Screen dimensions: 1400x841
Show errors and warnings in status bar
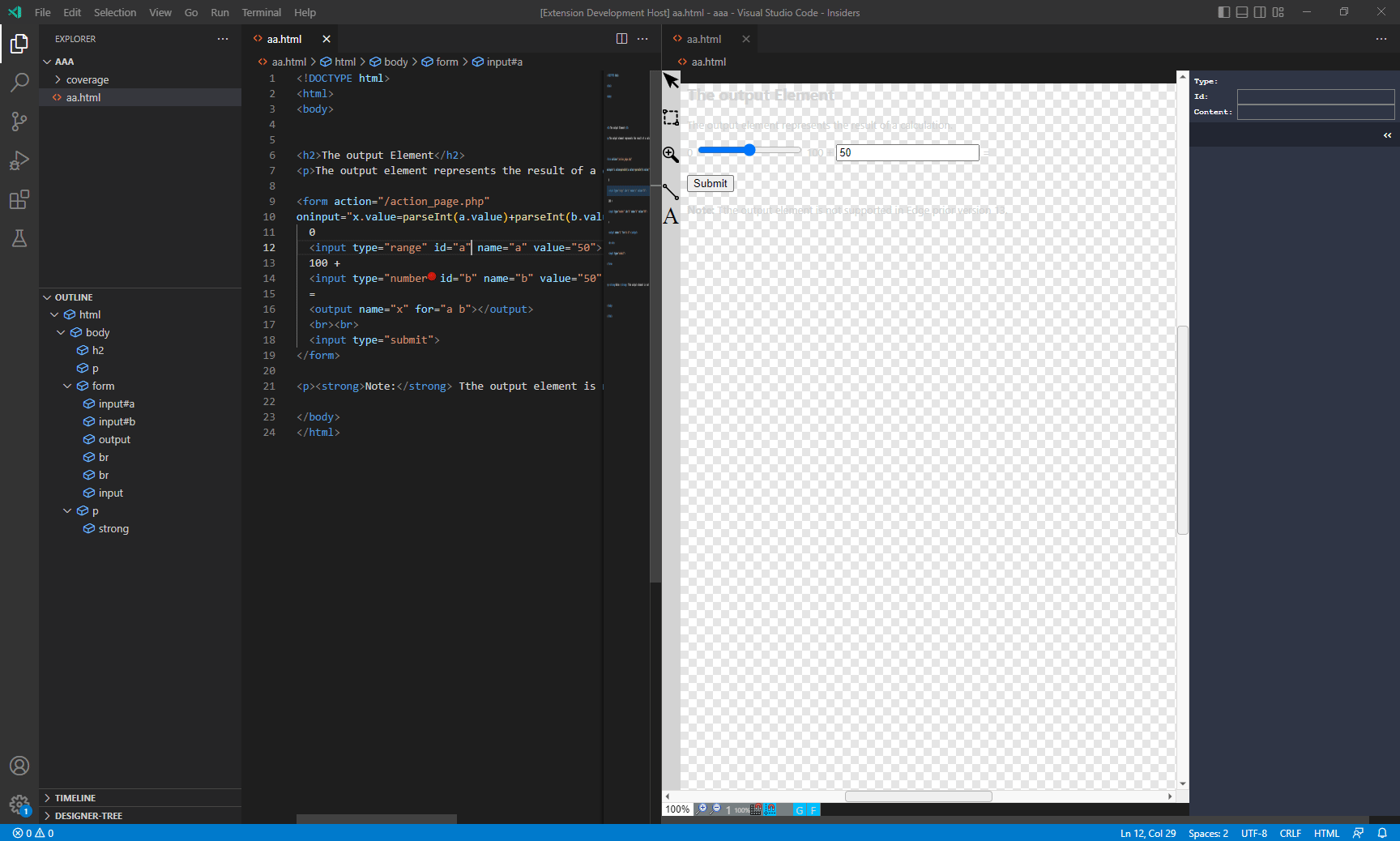(33, 833)
